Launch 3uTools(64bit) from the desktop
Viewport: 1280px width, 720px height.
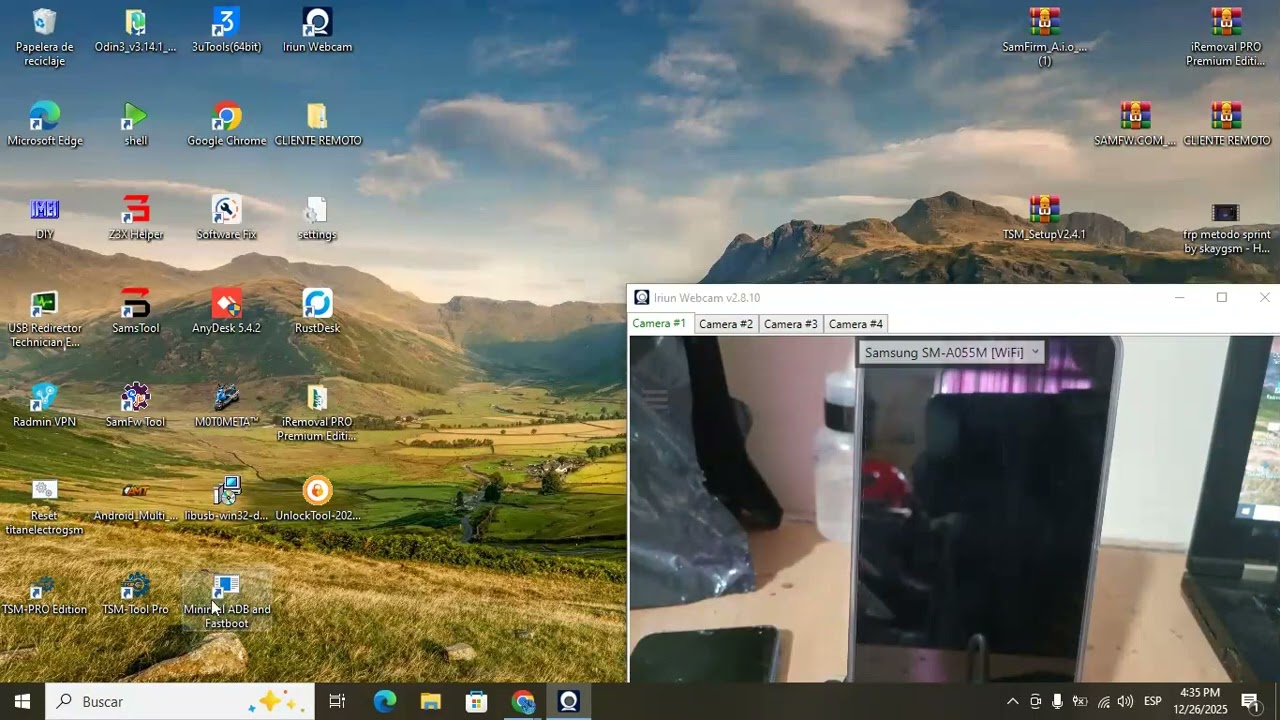click(227, 30)
